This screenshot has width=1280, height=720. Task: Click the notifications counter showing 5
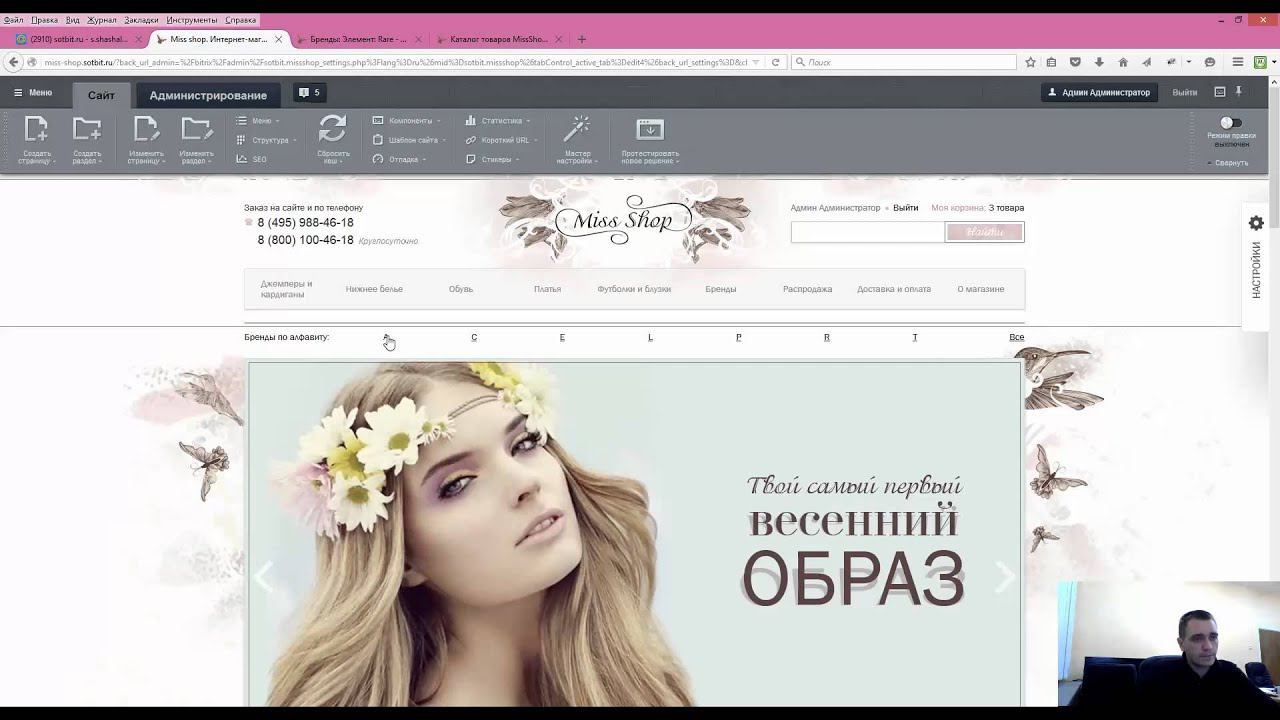[x=309, y=93]
